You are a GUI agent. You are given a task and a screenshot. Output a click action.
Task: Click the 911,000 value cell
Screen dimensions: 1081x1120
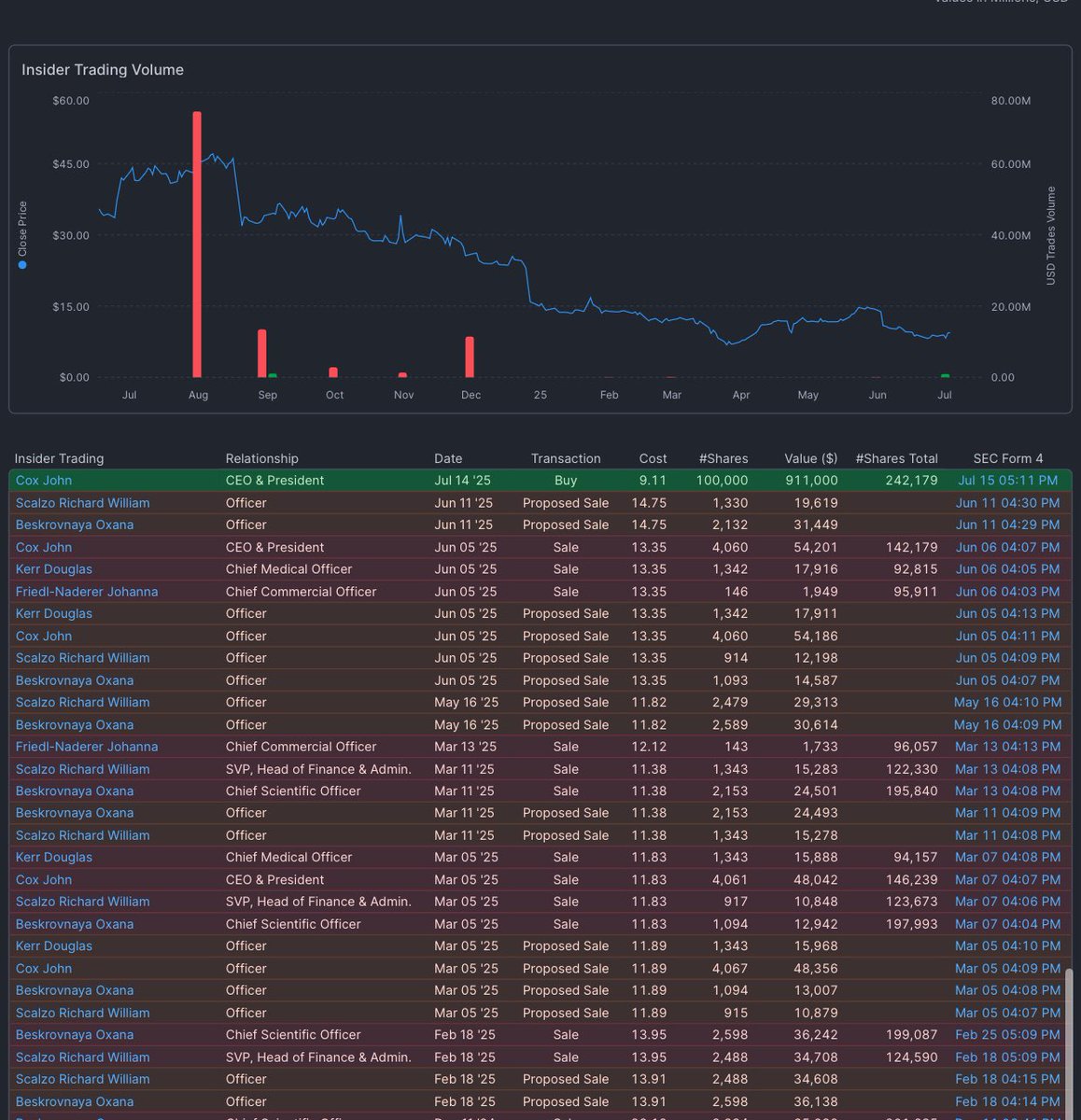pyautogui.click(x=811, y=480)
